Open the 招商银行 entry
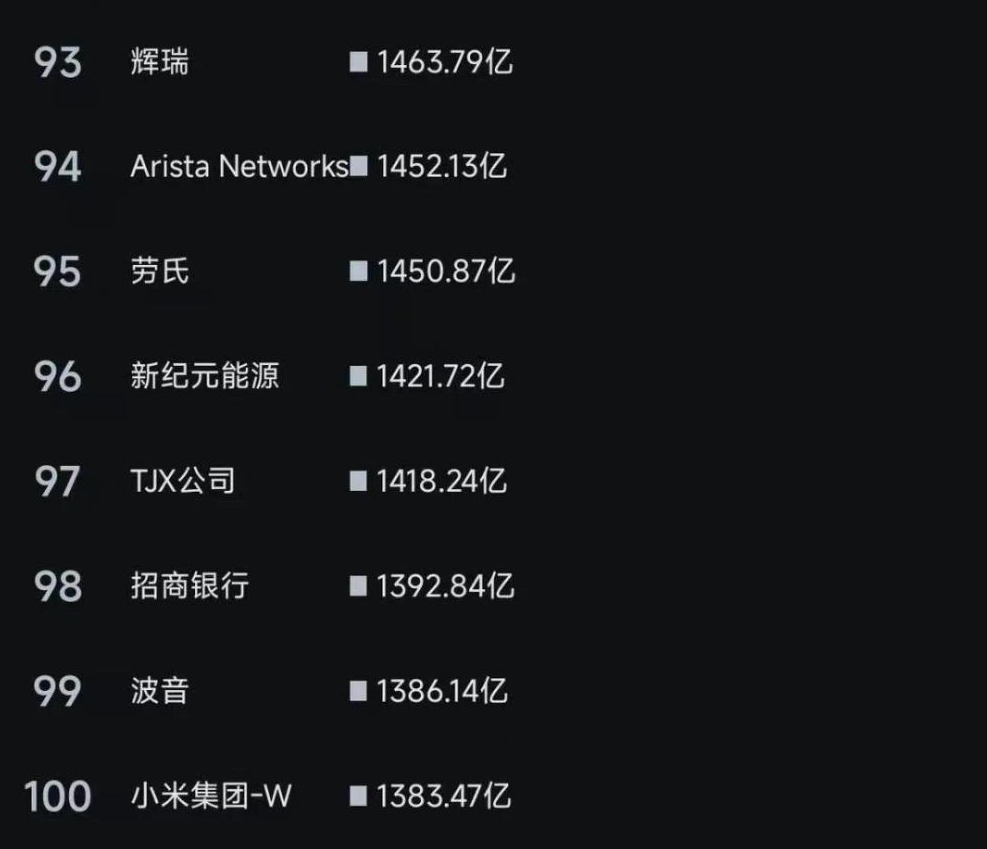Viewport: 987px width, 849px height. [x=189, y=586]
